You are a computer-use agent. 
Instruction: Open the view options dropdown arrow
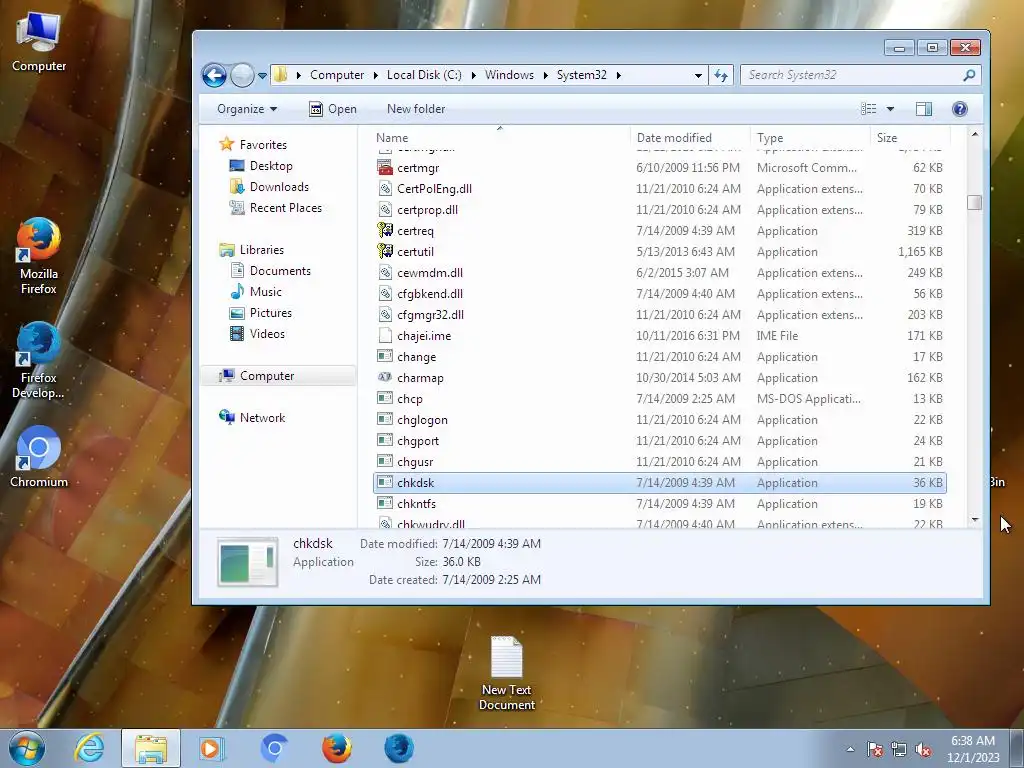point(890,109)
